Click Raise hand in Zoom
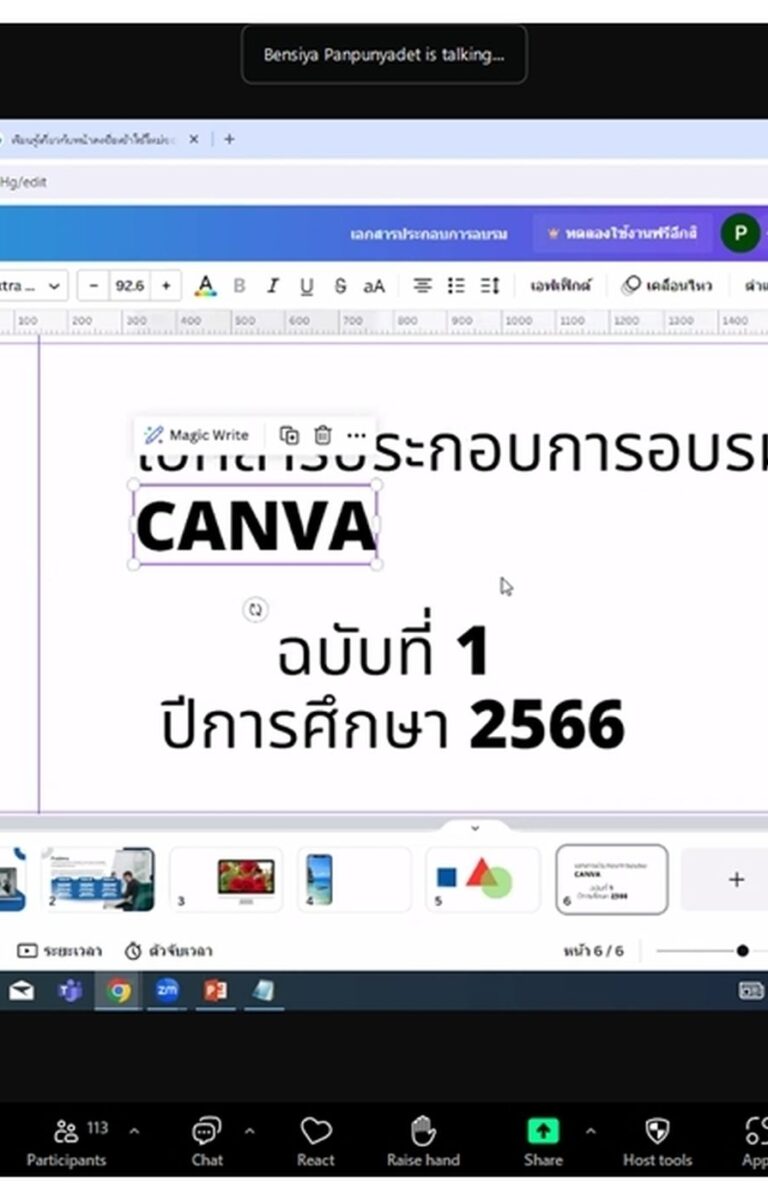768x1200 pixels. tap(423, 1142)
